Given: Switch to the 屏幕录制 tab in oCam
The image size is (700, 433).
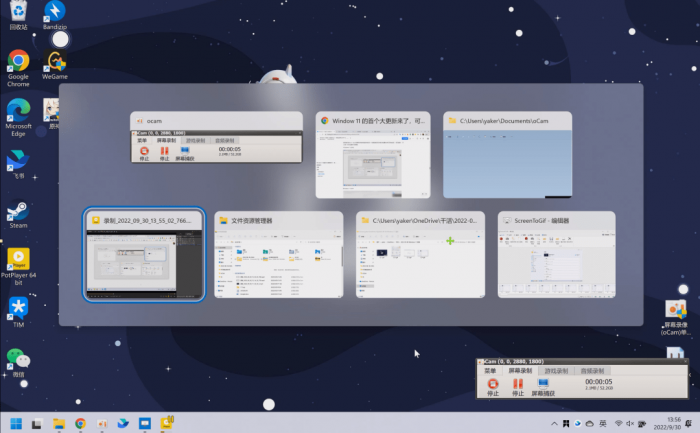Looking at the screenshot, I should 520,371.
